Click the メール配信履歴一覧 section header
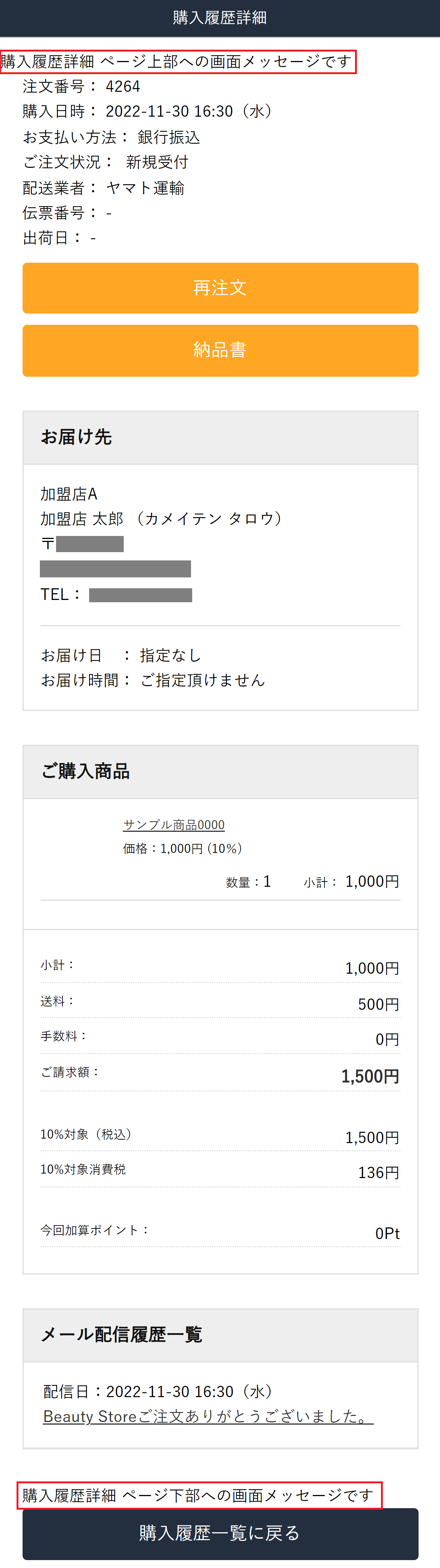 (121, 1335)
